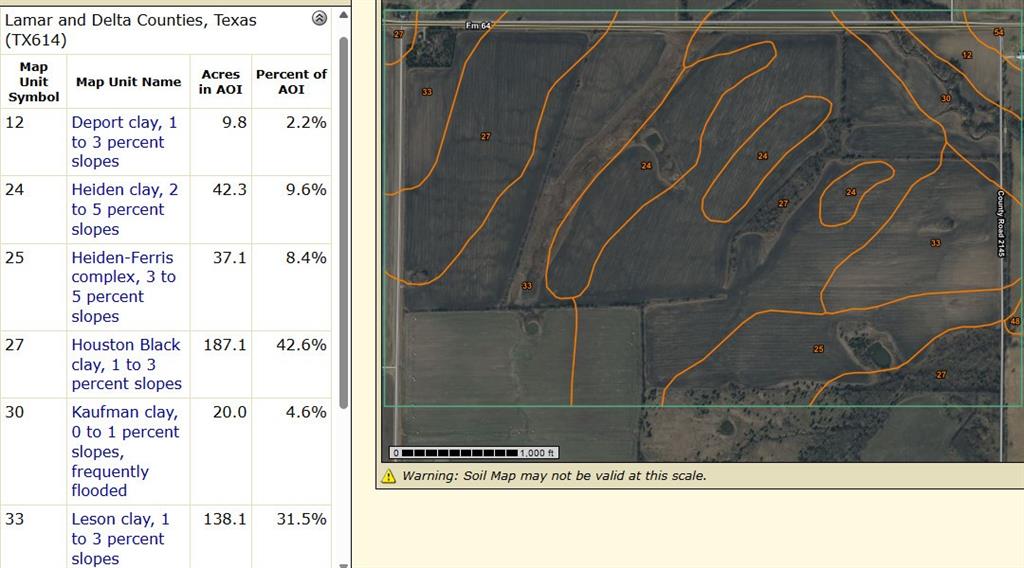Image resolution: width=1024 pixels, height=568 pixels.
Task: Click the Map Unit Name column header
Action: coord(128,82)
